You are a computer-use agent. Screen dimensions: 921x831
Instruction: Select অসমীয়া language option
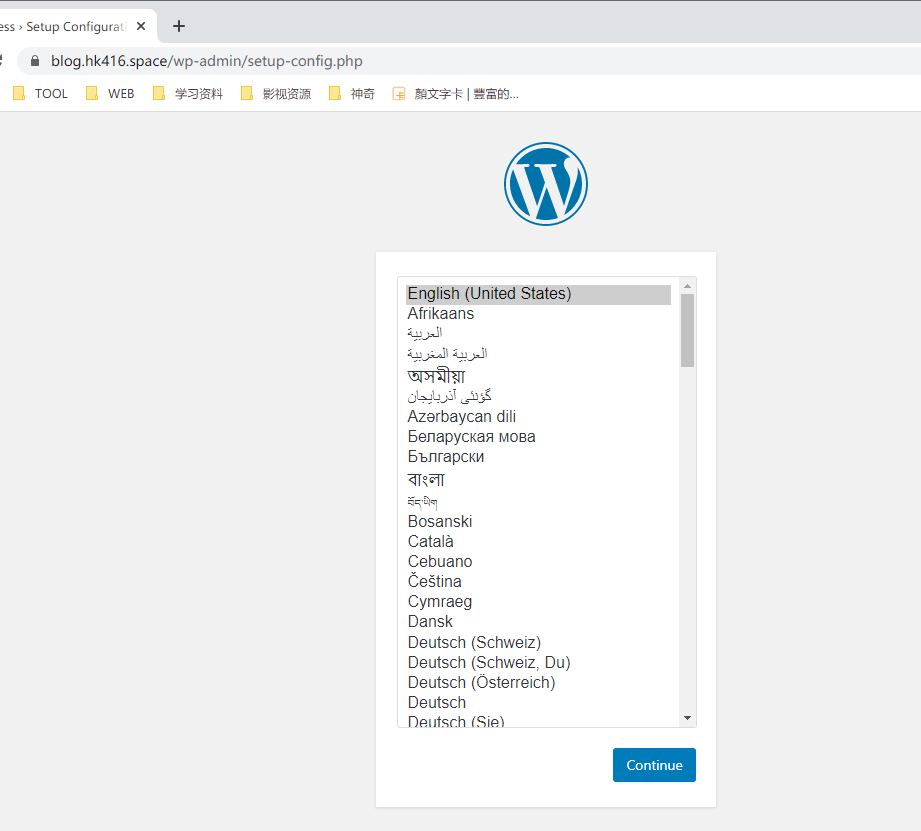538,375
